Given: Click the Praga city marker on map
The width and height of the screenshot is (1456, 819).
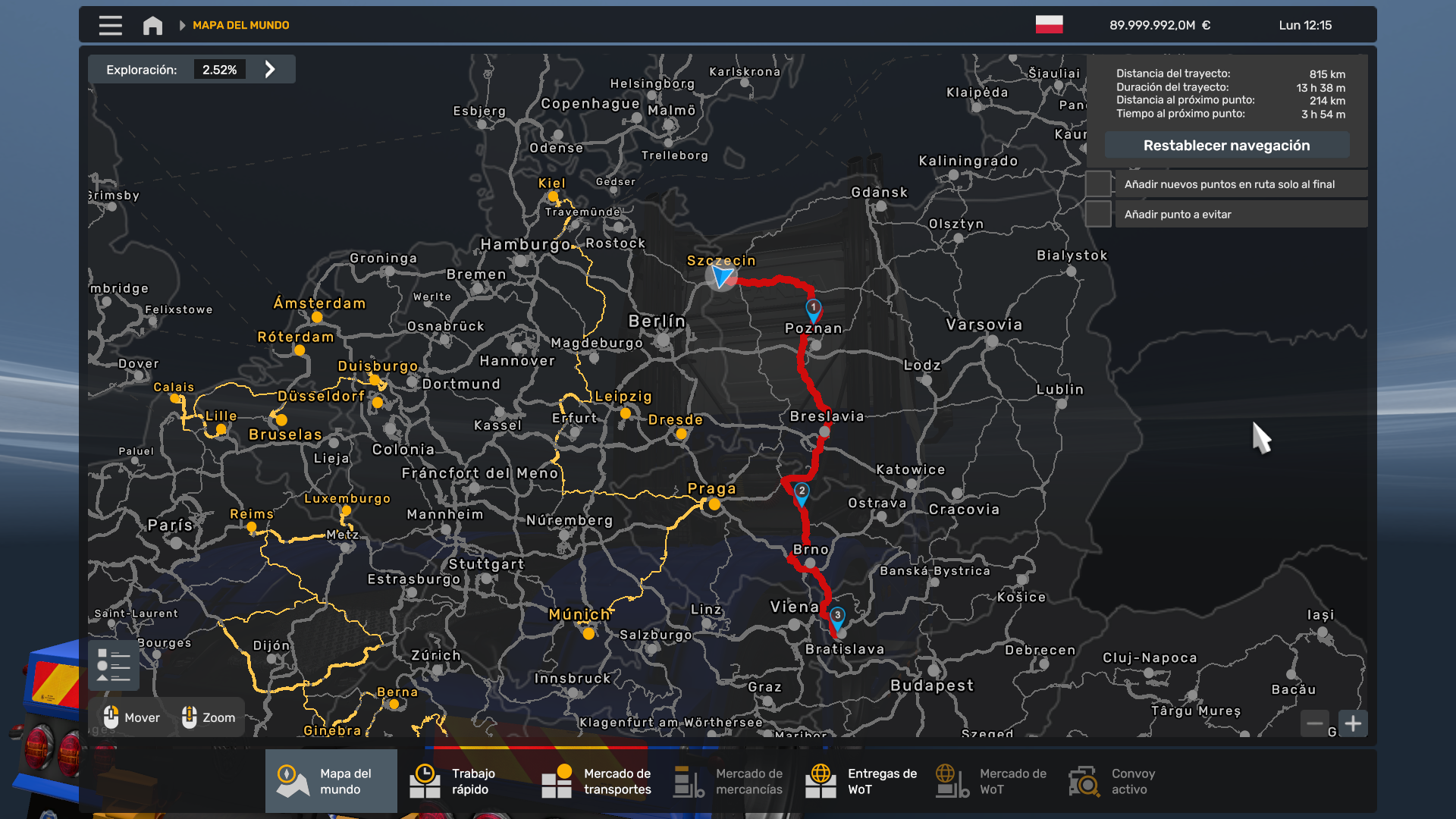Looking at the screenshot, I should pyautogui.click(x=714, y=504).
